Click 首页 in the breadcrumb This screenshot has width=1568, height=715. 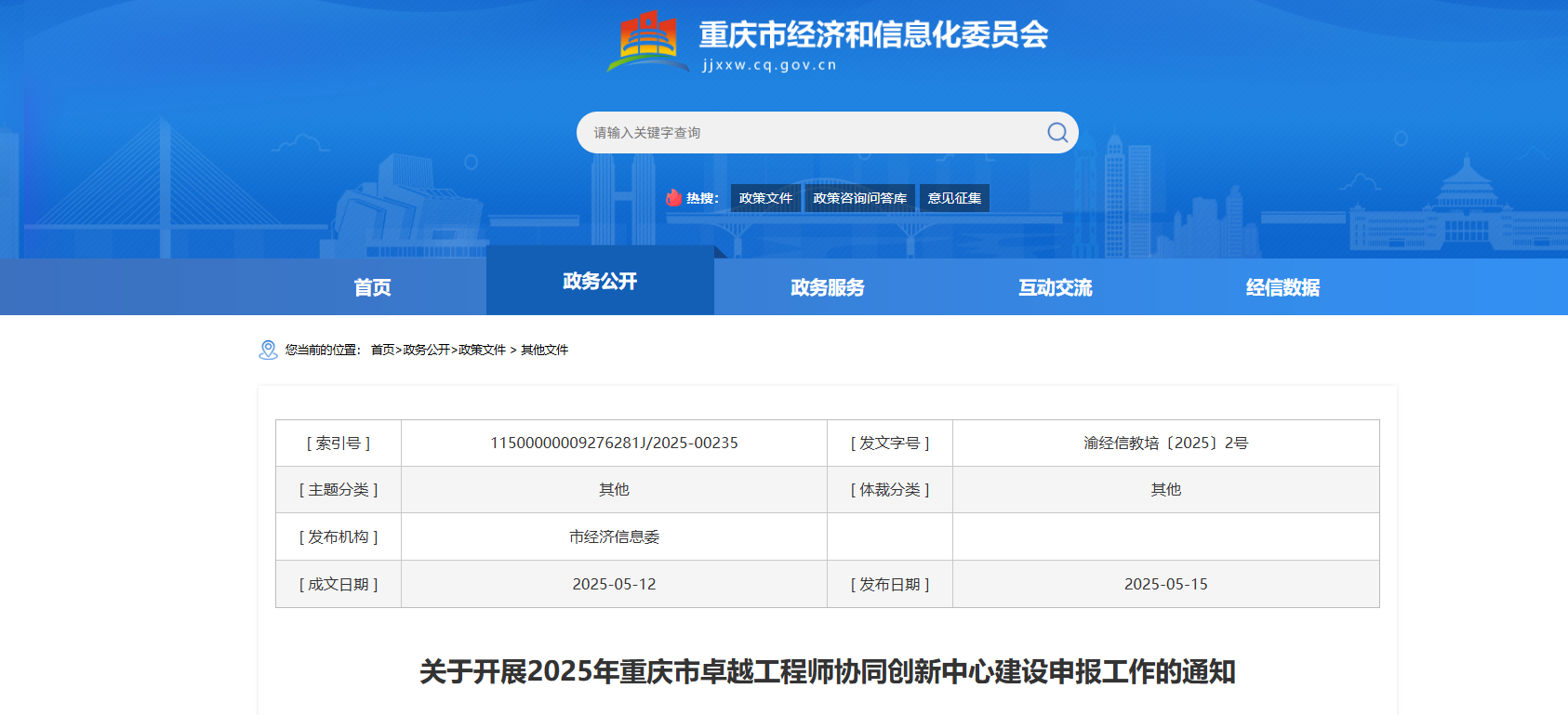pyautogui.click(x=382, y=350)
